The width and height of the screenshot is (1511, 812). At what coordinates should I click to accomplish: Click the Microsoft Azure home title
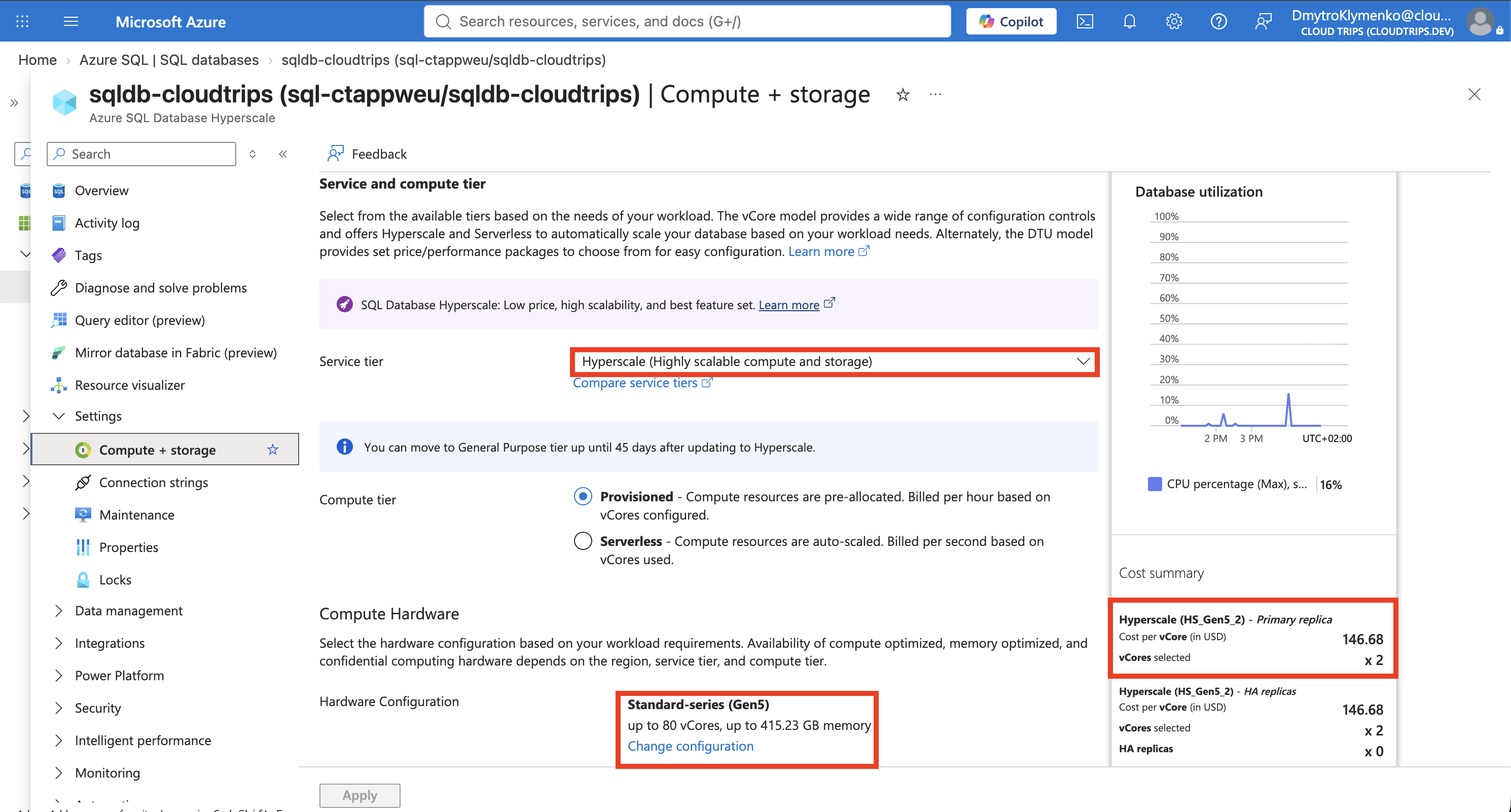[x=171, y=22]
